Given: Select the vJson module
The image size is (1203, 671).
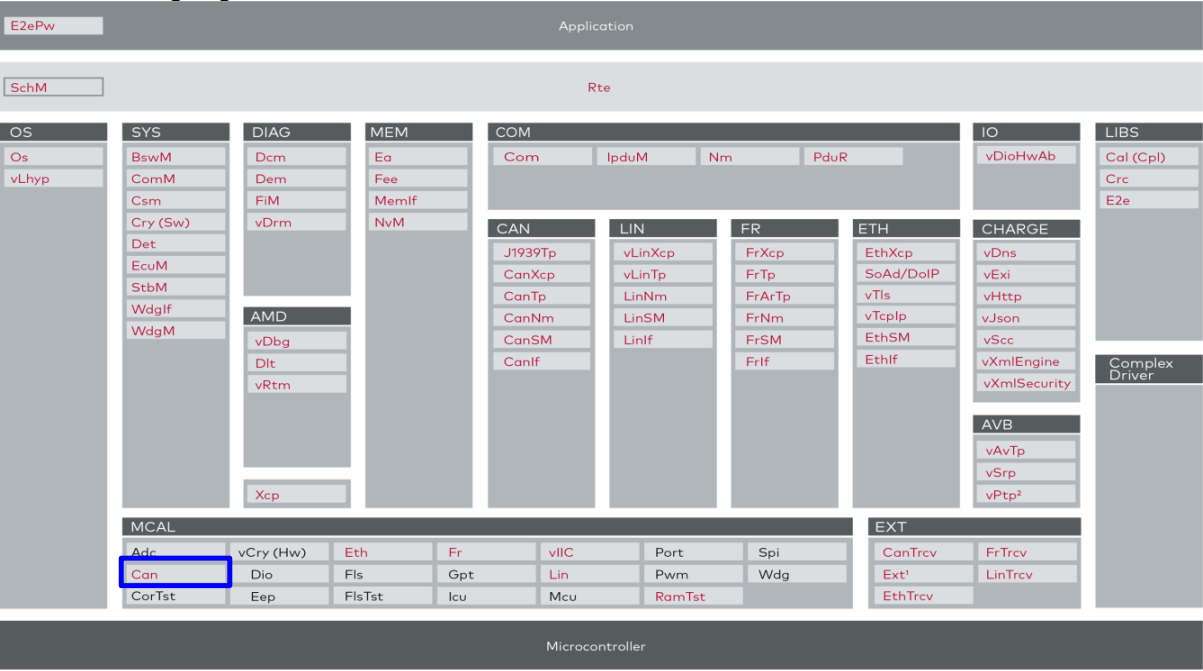Looking at the screenshot, I should tap(1027, 318).
